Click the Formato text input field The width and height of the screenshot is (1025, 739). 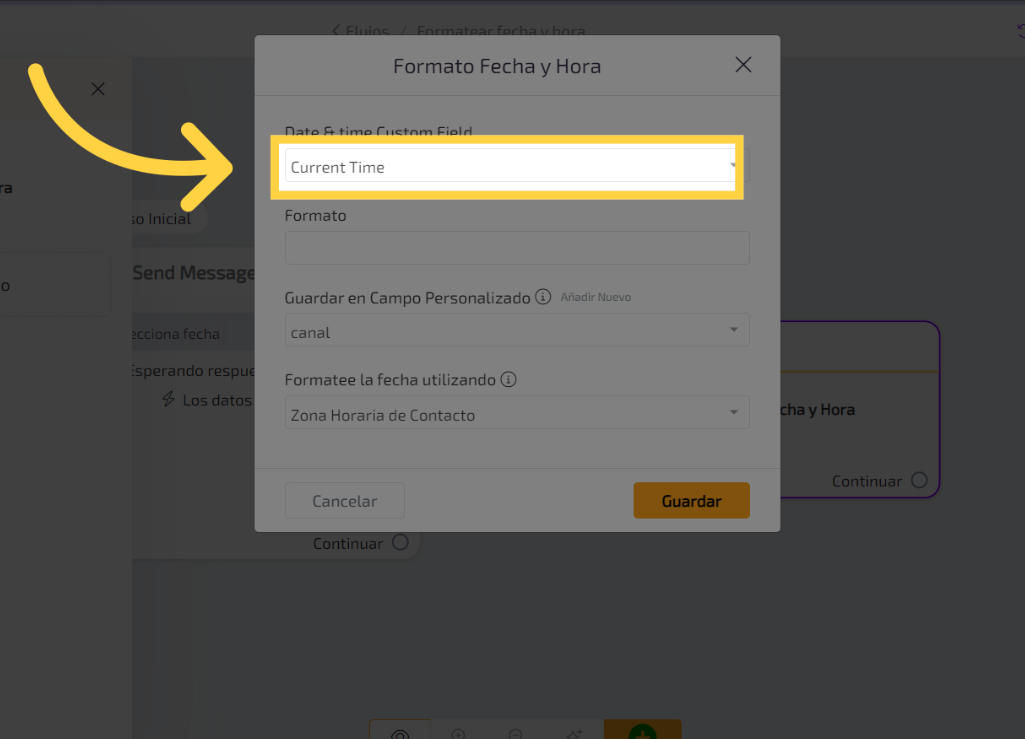[x=517, y=248]
